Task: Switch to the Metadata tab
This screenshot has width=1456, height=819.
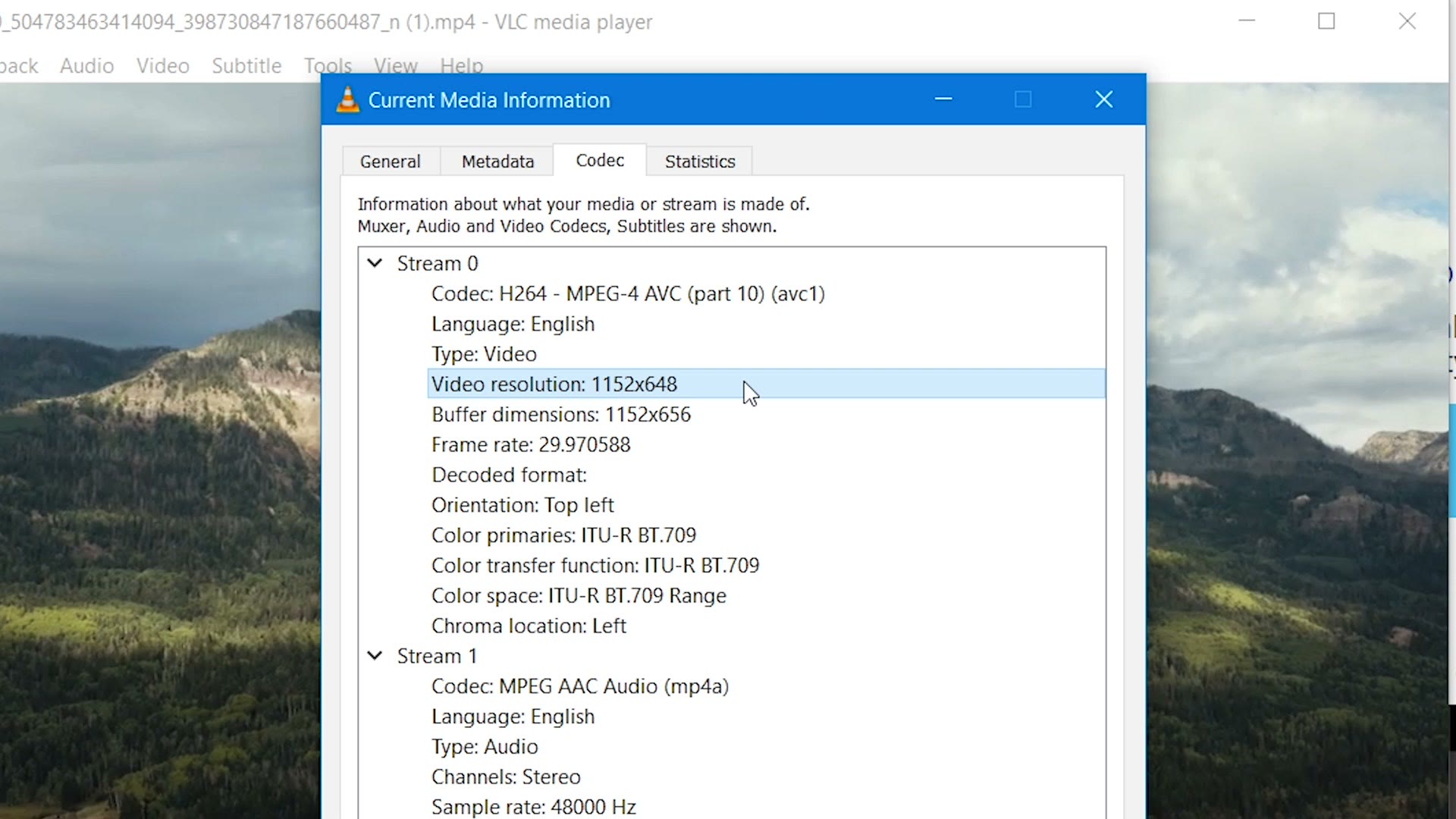Action: click(x=498, y=162)
